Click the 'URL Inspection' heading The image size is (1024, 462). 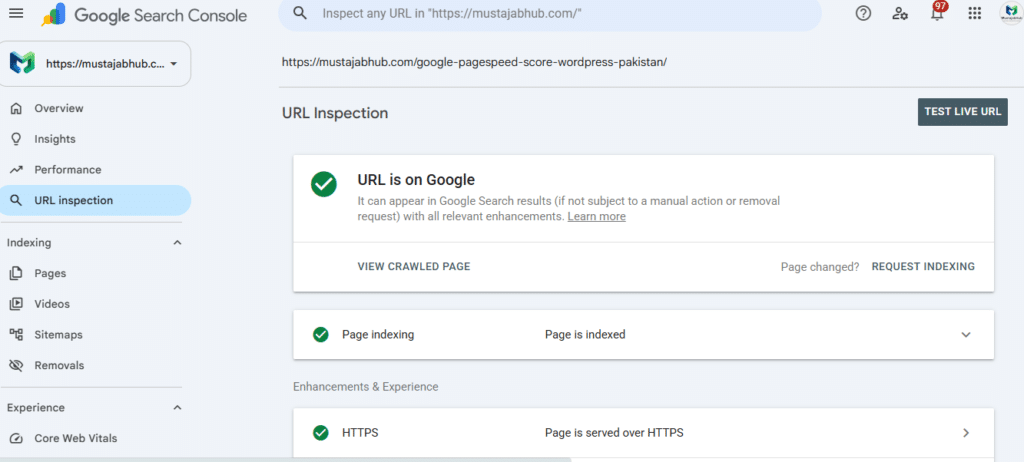pyautogui.click(x=335, y=113)
